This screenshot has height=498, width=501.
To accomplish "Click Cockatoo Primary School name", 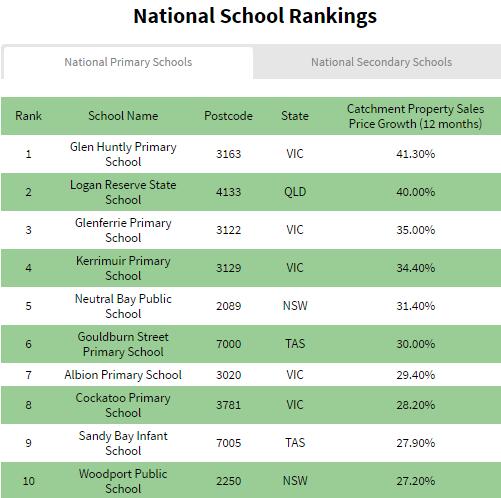I will coord(123,405).
